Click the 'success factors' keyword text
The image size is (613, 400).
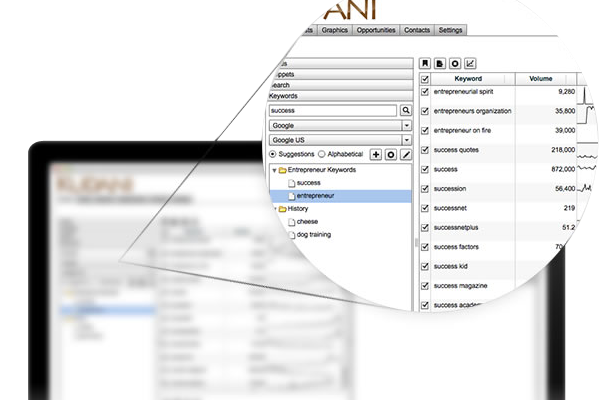pyautogui.click(x=456, y=247)
